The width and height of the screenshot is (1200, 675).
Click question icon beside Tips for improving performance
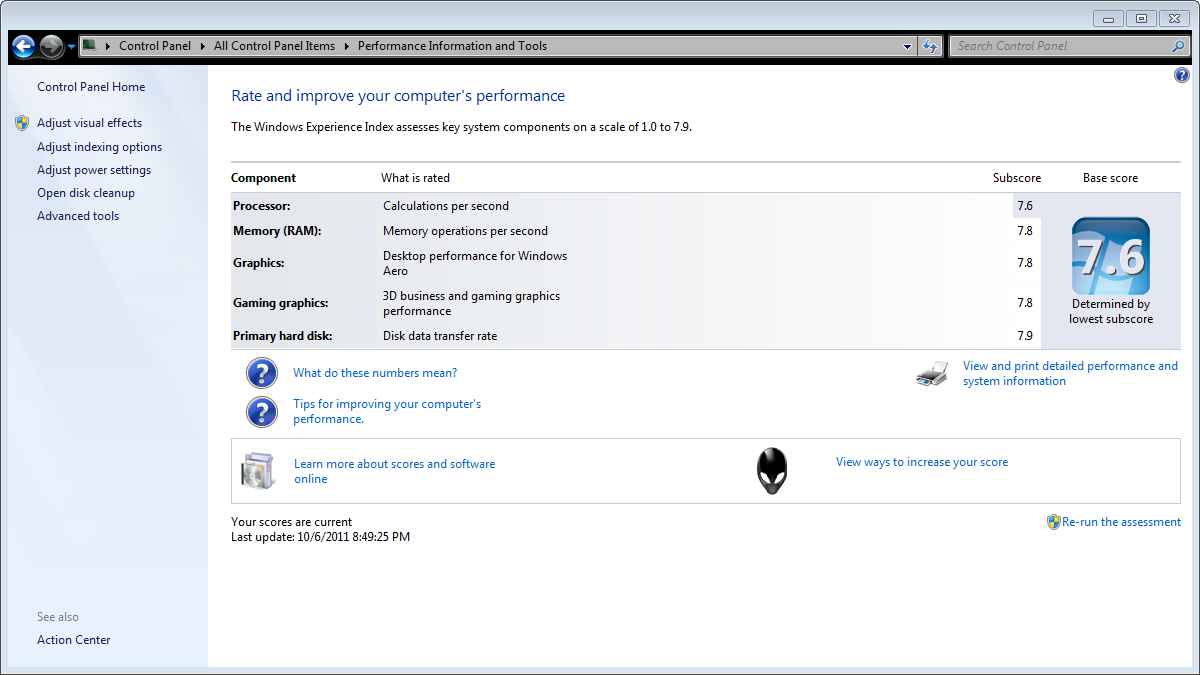tap(261, 412)
